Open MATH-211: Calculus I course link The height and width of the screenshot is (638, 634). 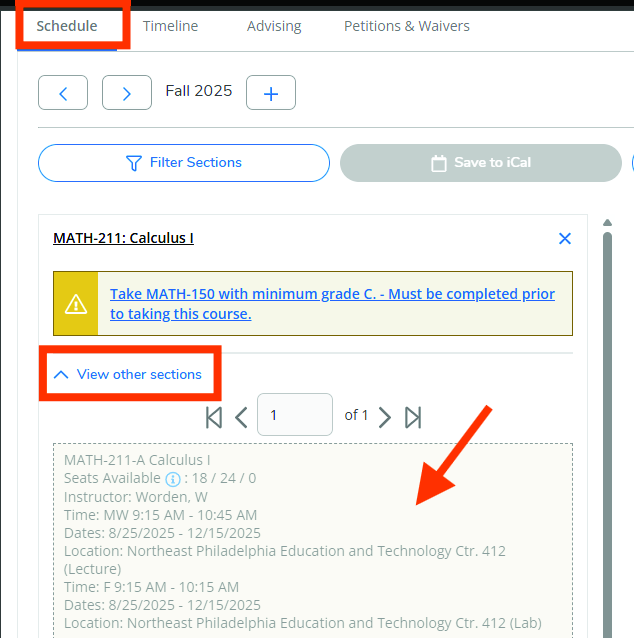coord(123,238)
